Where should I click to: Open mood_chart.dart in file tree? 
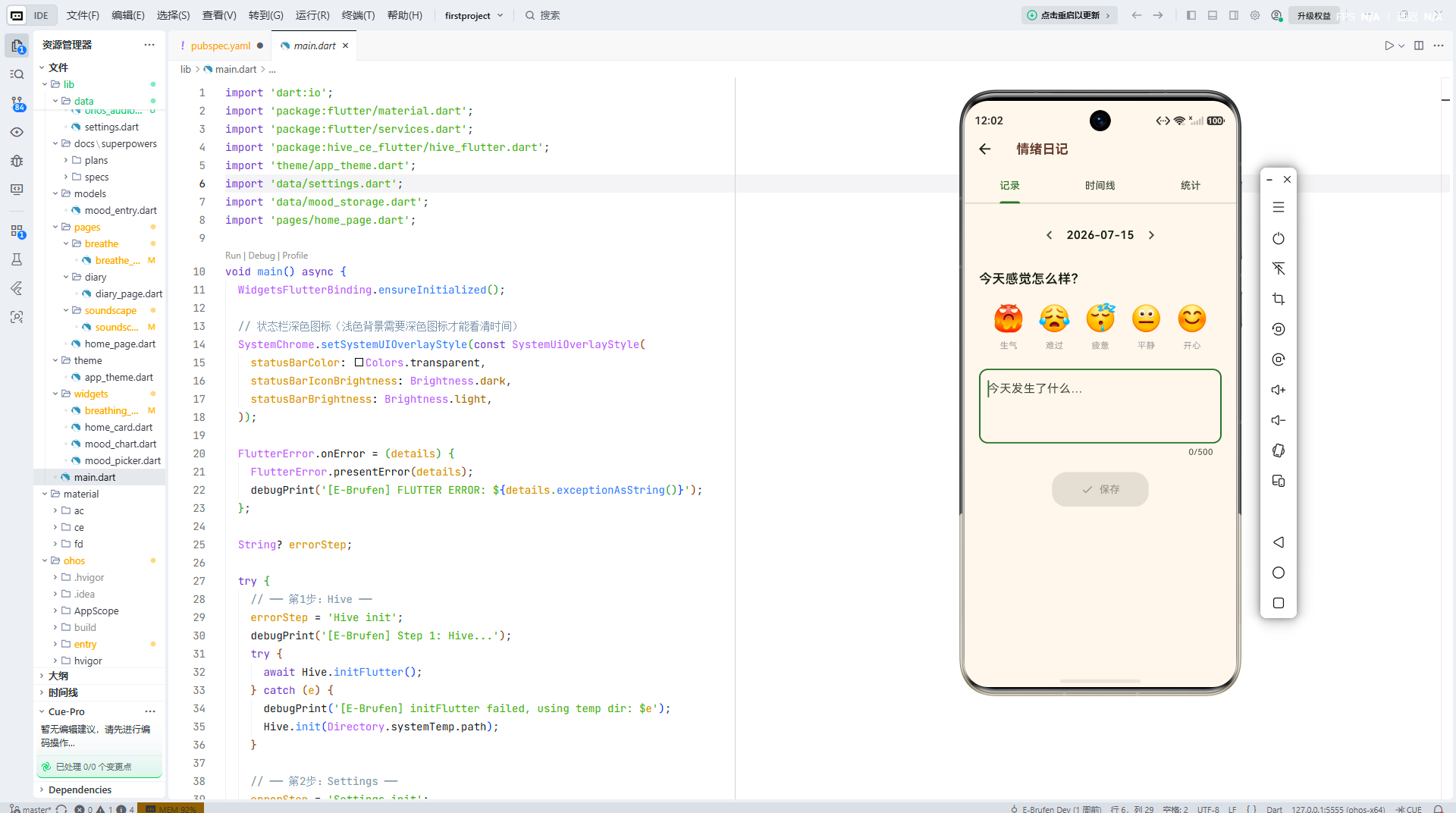pyautogui.click(x=120, y=444)
